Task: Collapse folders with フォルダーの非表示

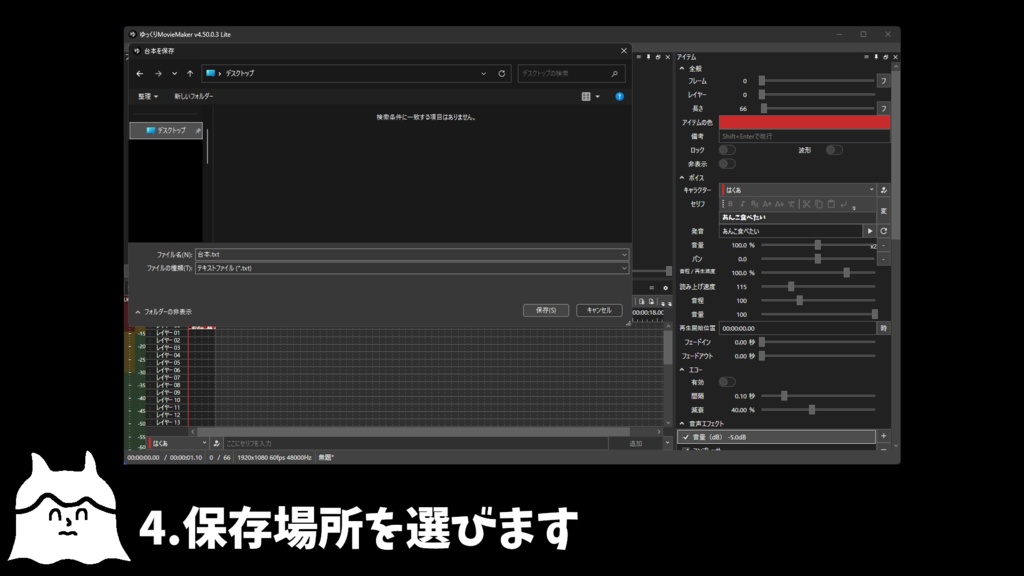Action: [x=163, y=312]
